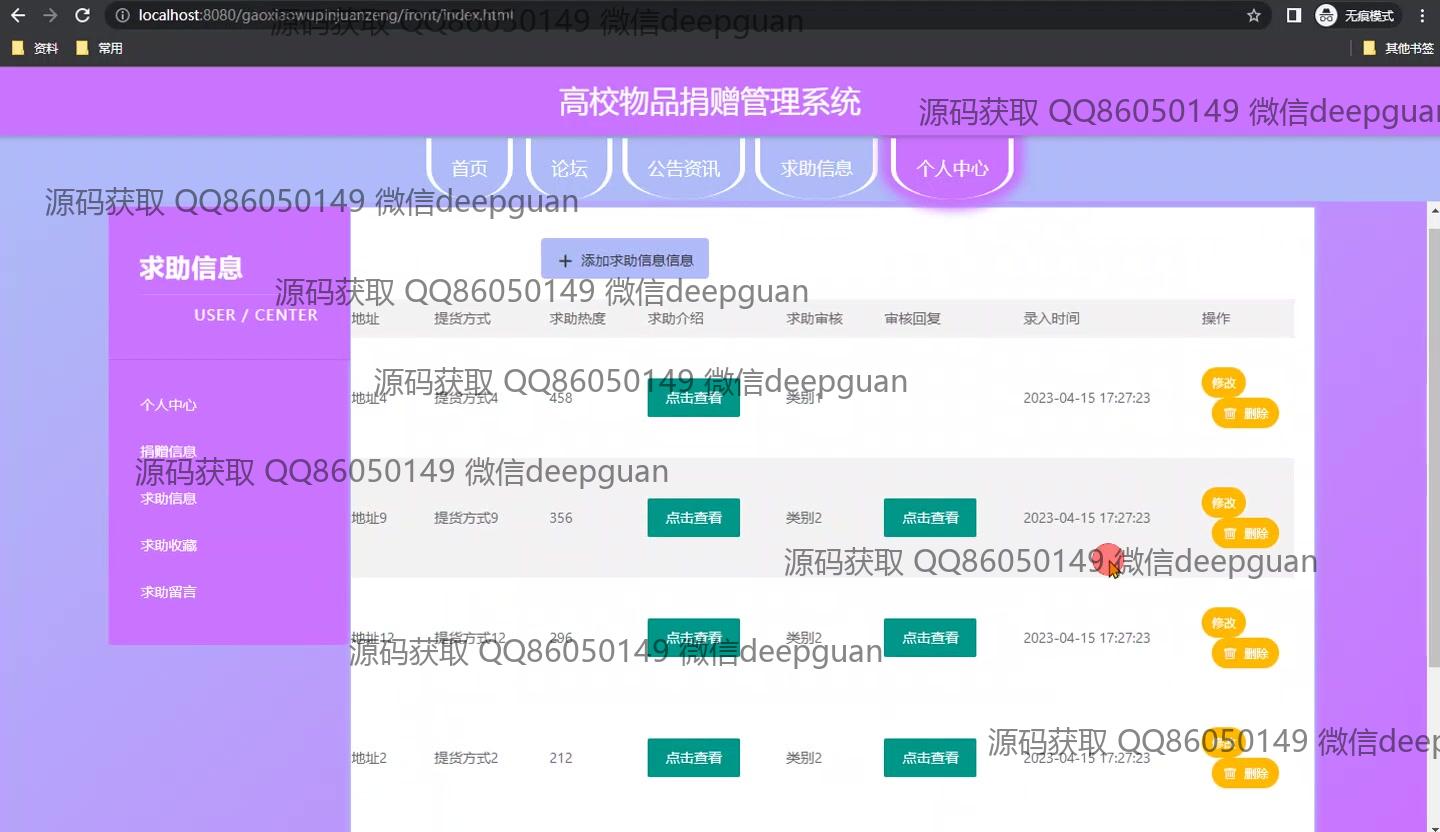Image resolution: width=1440 pixels, height=832 pixels.
Task: Open the Chrome three-dot menu
Action: point(1422,15)
